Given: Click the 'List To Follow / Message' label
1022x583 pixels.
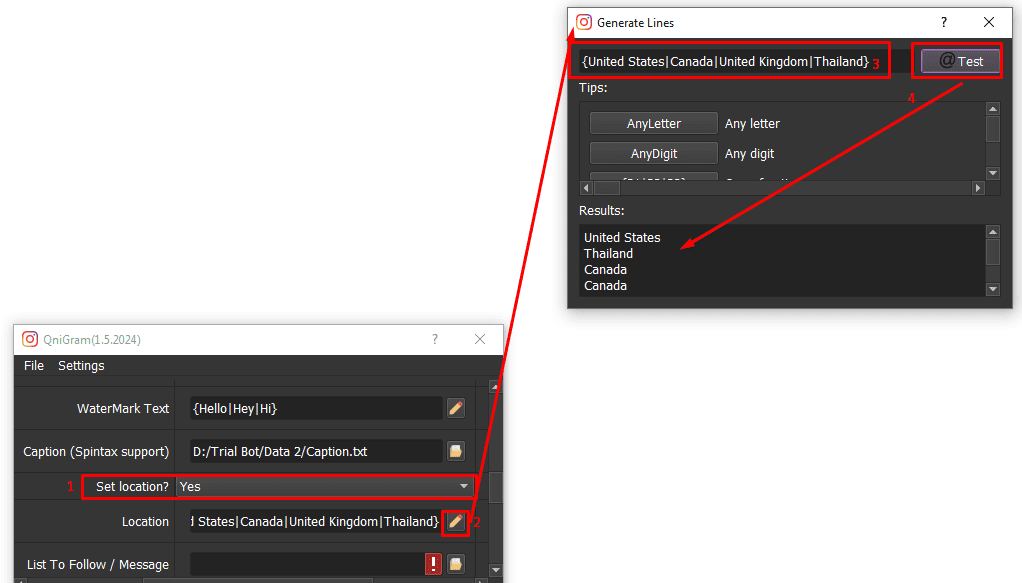Looking at the screenshot, I should pyautogui.click(x=98, y=565).
